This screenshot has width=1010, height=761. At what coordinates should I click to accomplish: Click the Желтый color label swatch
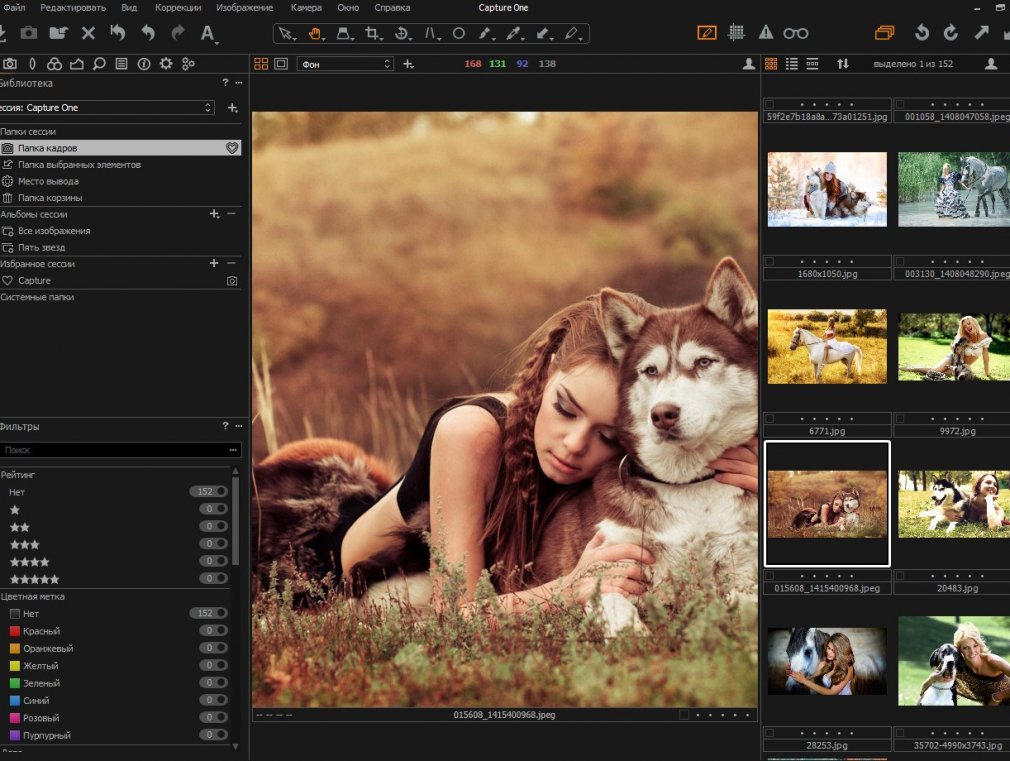tap(15, 666)
